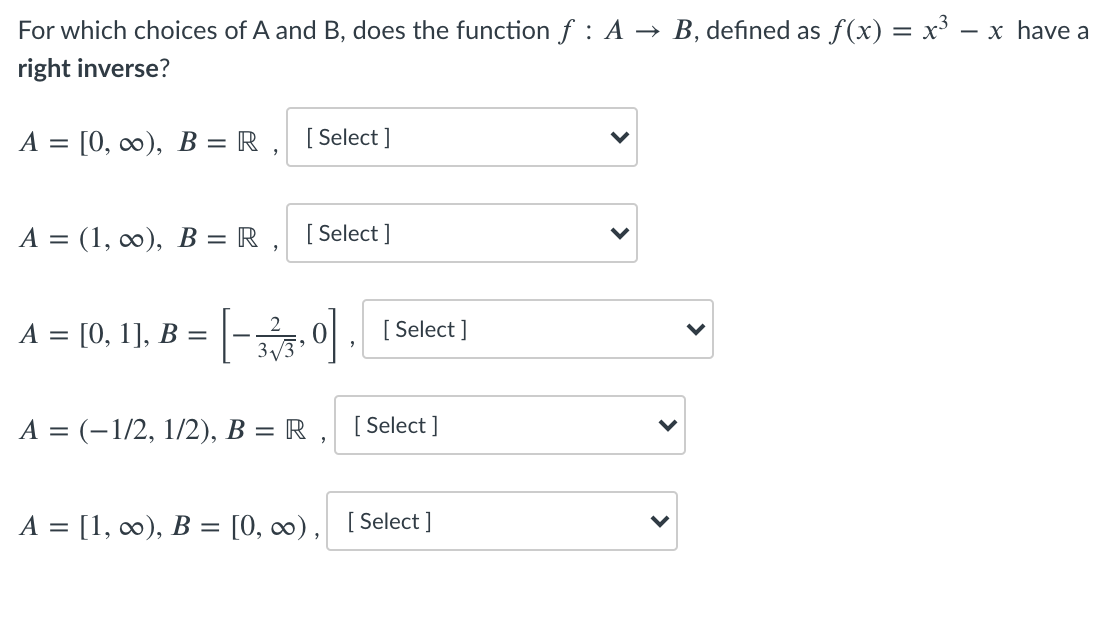Open the dropdown for A = [0, ∞), B = ℝ

tap(462, 137)
